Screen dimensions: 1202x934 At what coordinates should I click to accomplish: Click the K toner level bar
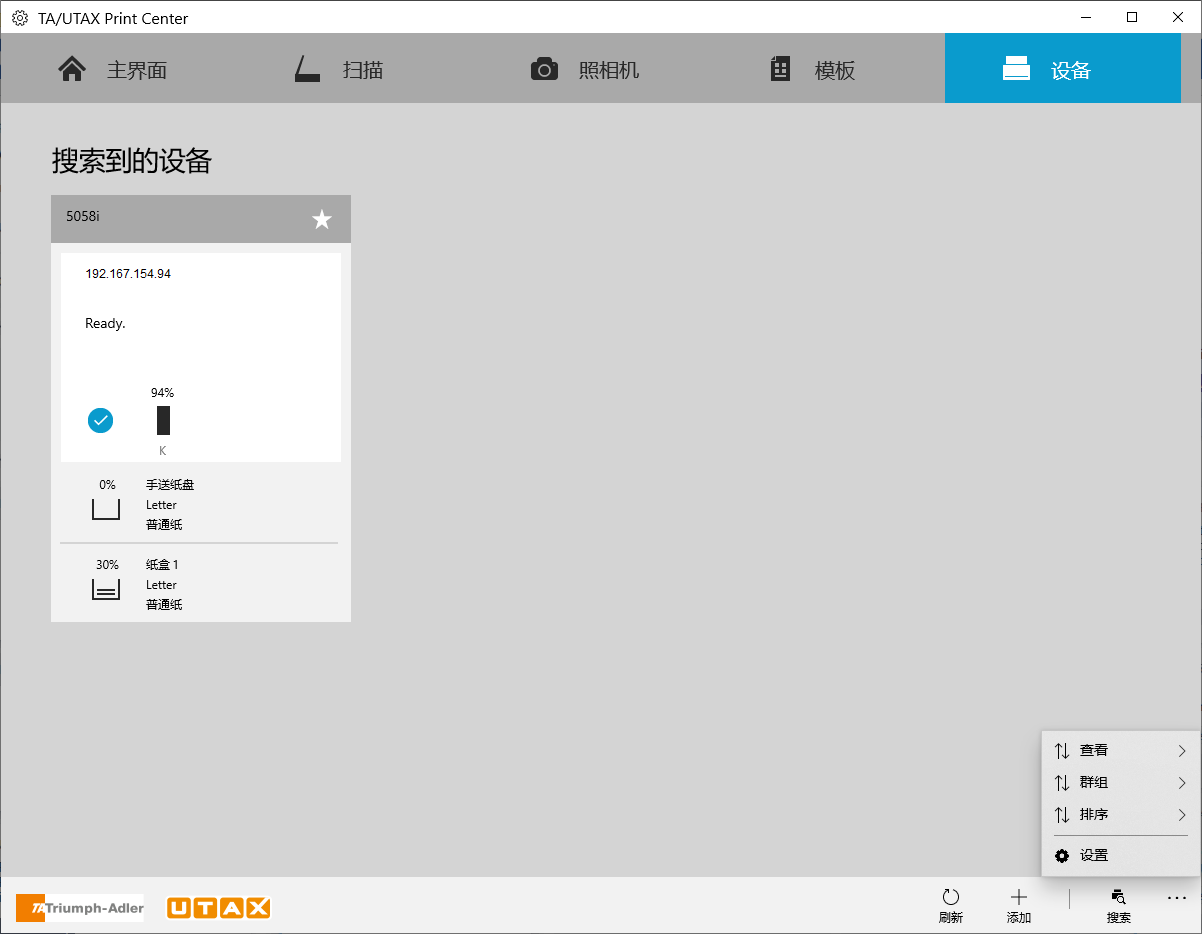pyautogui.click(x=162, y=420)
